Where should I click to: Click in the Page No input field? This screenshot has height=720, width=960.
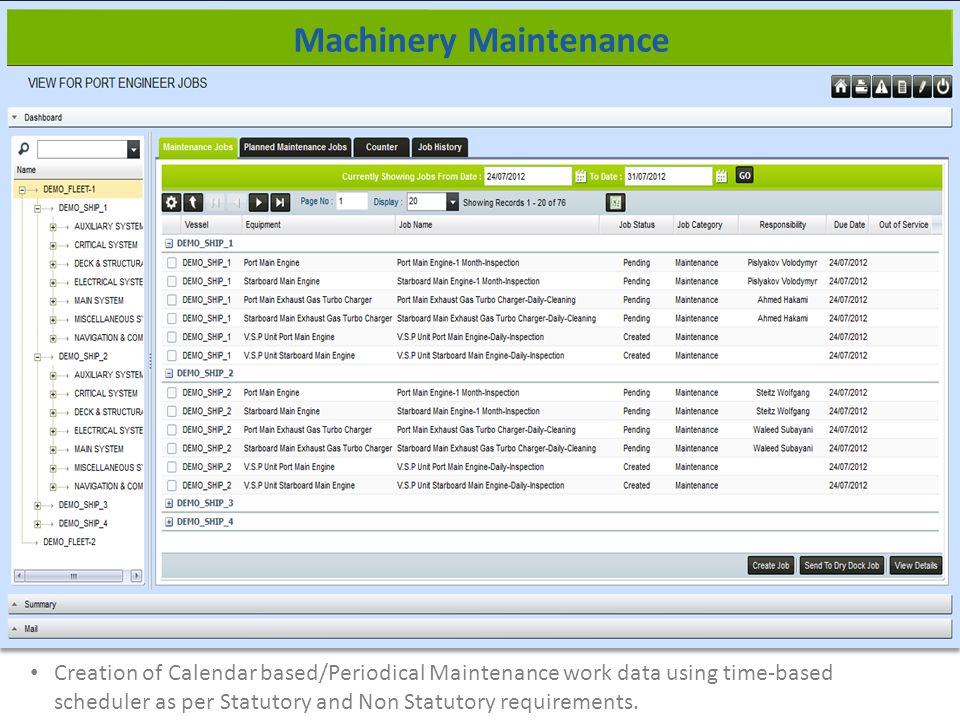tap(351, 201)
